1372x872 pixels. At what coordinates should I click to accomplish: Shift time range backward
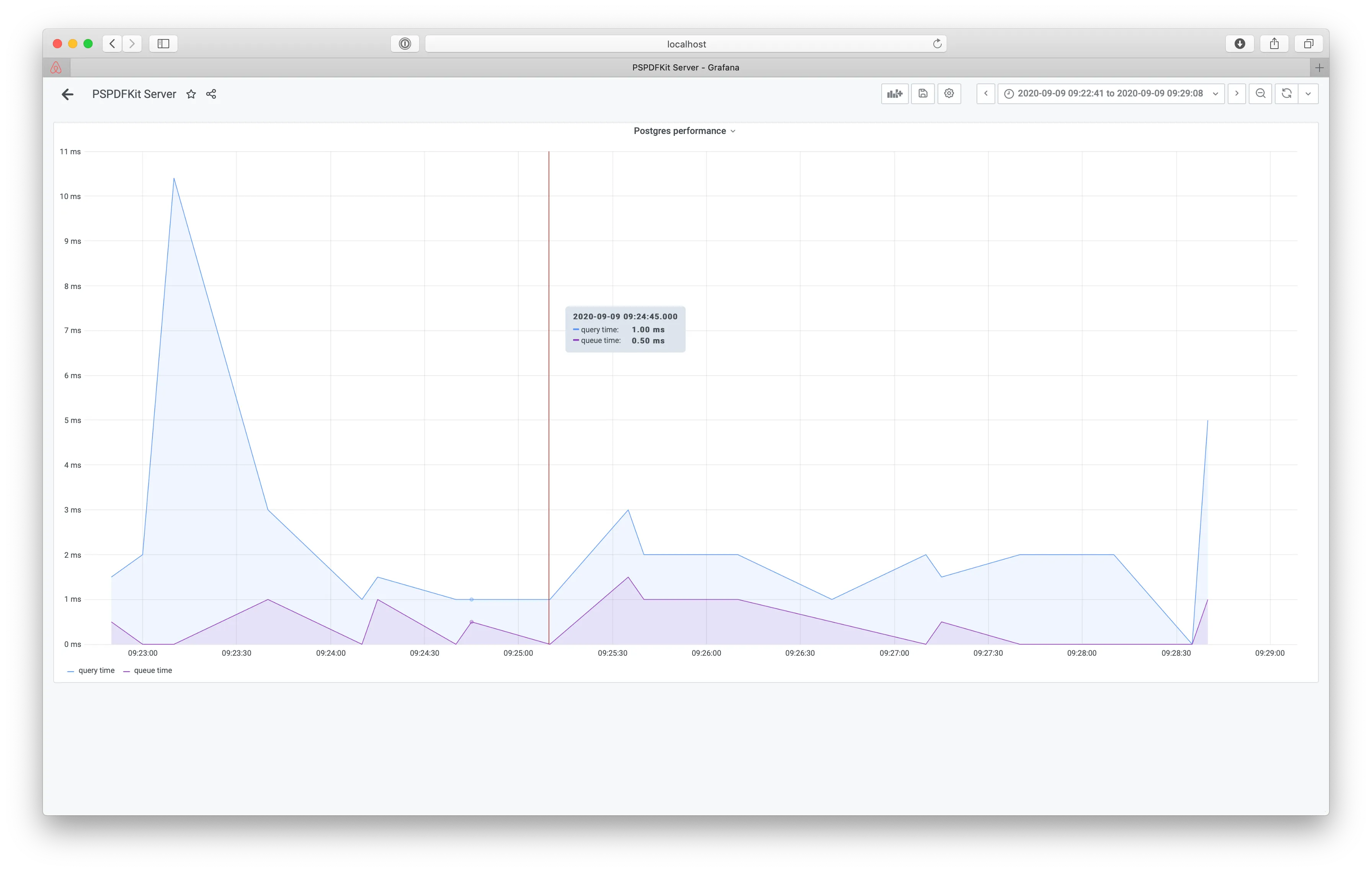[x=986, y=93]
